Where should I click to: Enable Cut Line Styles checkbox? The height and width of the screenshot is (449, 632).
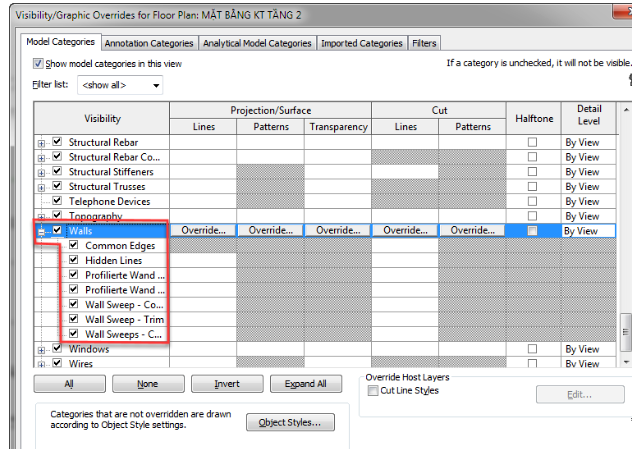[373, 391]
